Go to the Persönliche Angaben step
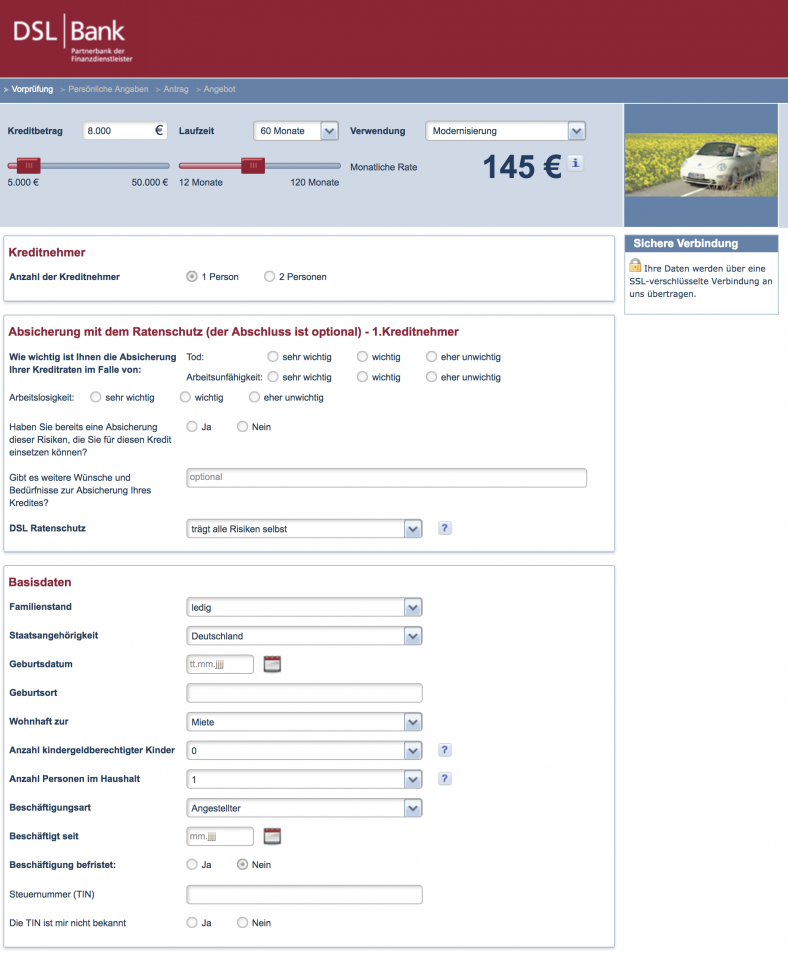 (108, 89)
